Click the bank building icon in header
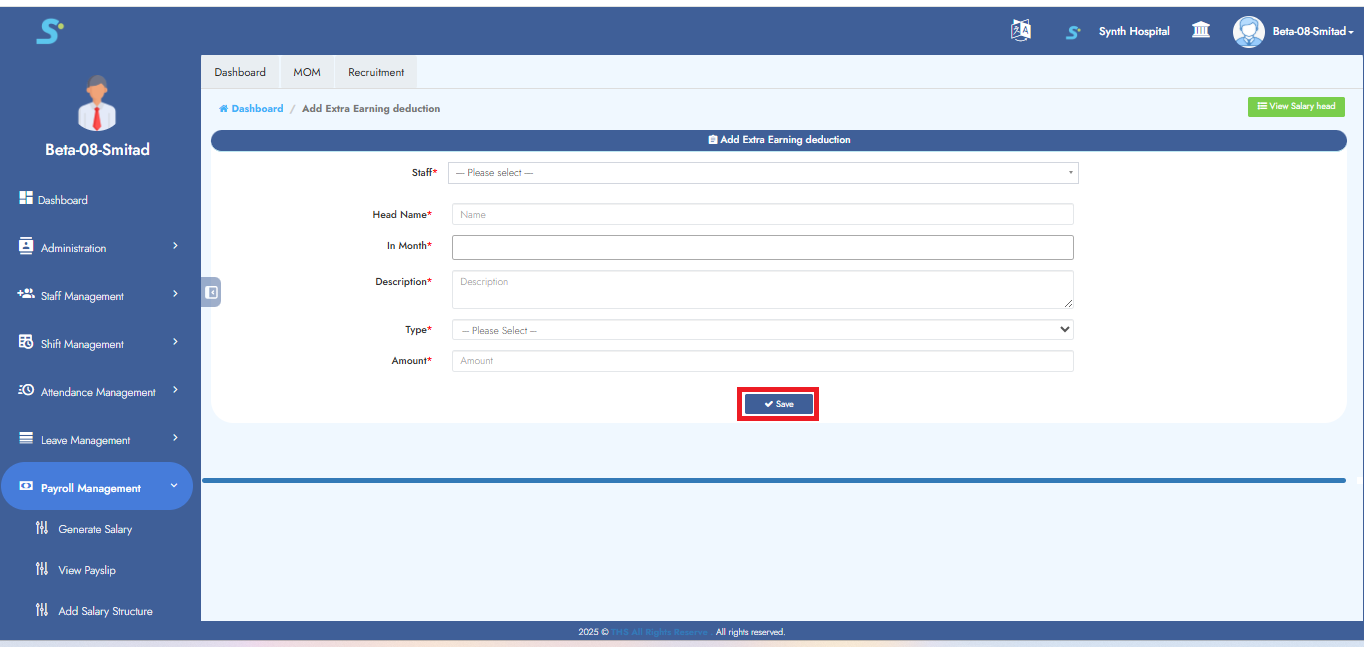This screenshot has height=647, width=1364. [x=1201, y=31]
